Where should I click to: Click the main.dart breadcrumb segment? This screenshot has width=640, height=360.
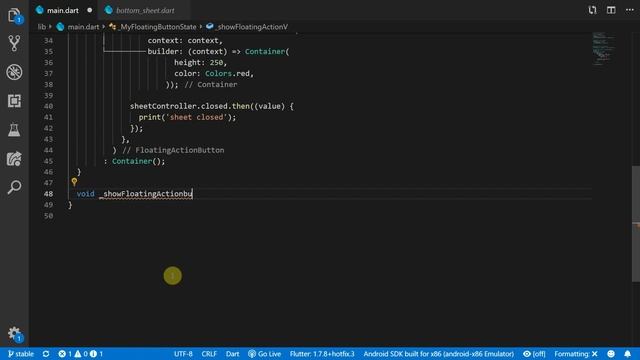[x=83, y=27]
